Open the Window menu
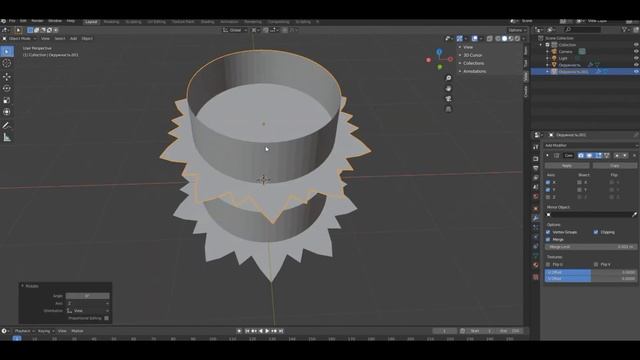The width and height of the screenshot is (640, 360). coord(55,21)
